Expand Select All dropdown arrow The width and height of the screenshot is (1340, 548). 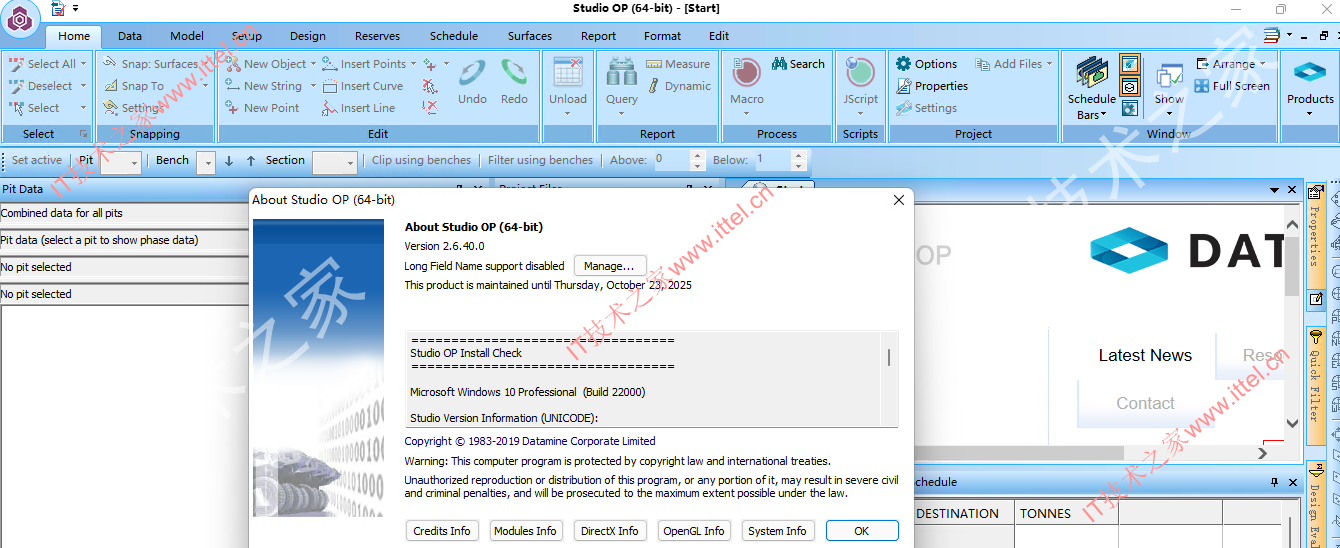pyautogui.click(x=84, y=64)
